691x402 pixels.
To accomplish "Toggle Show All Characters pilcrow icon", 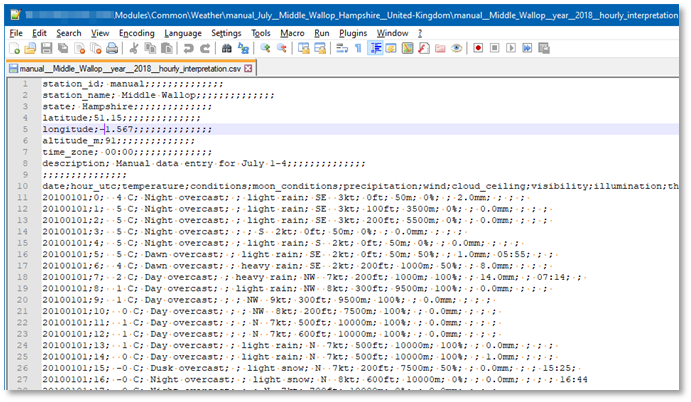I will pyautogui.click(x=357, y=48).
